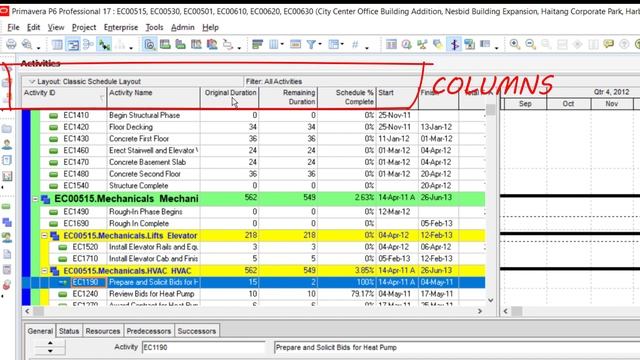The height and width of the screenshot is (360, 640).
Task: Toggle the highlighted blue vertical-line toolbar button
Action: tap(454, 44)
